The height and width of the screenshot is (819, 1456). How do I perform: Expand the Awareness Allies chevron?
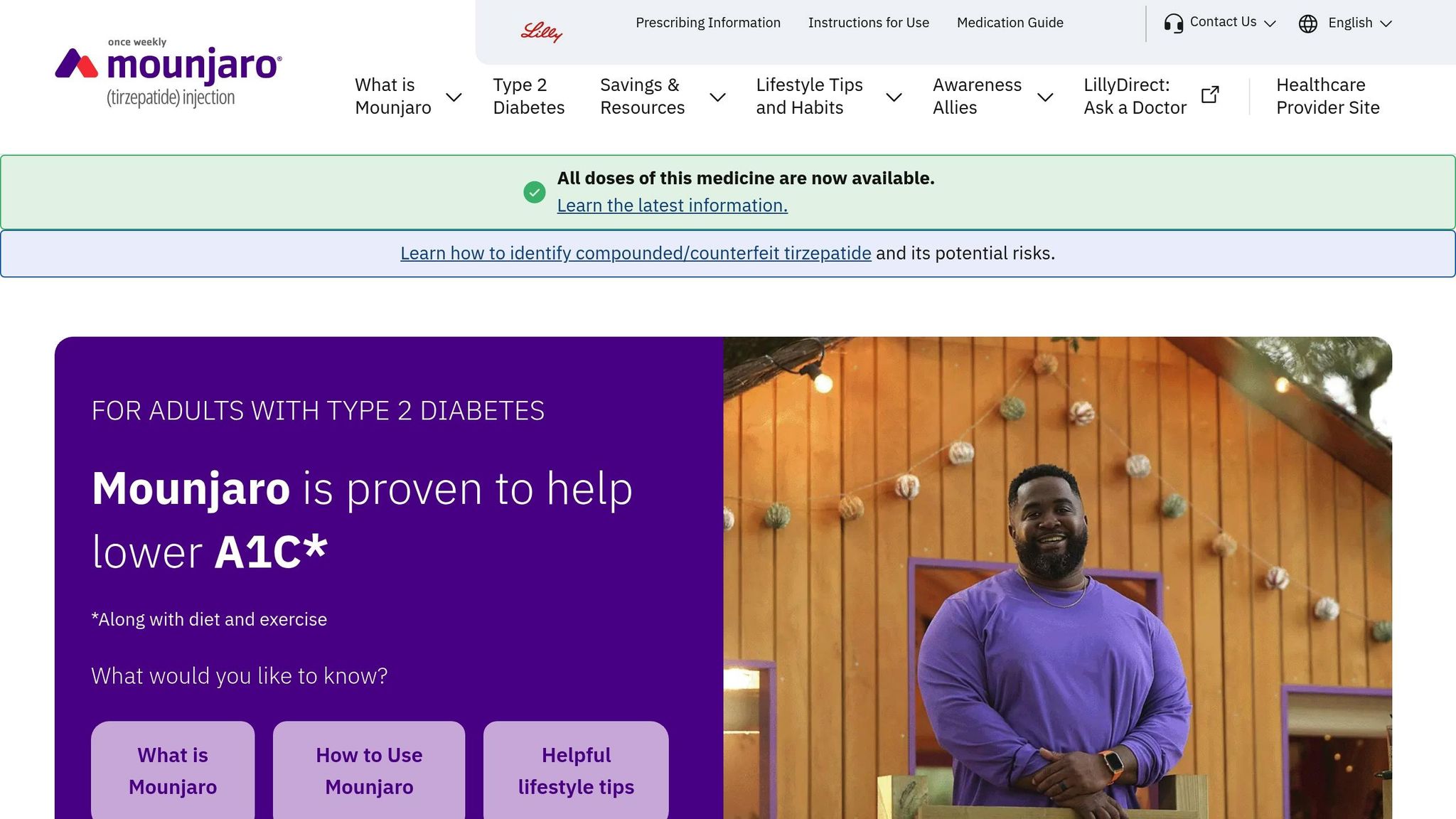[1044, 97]
